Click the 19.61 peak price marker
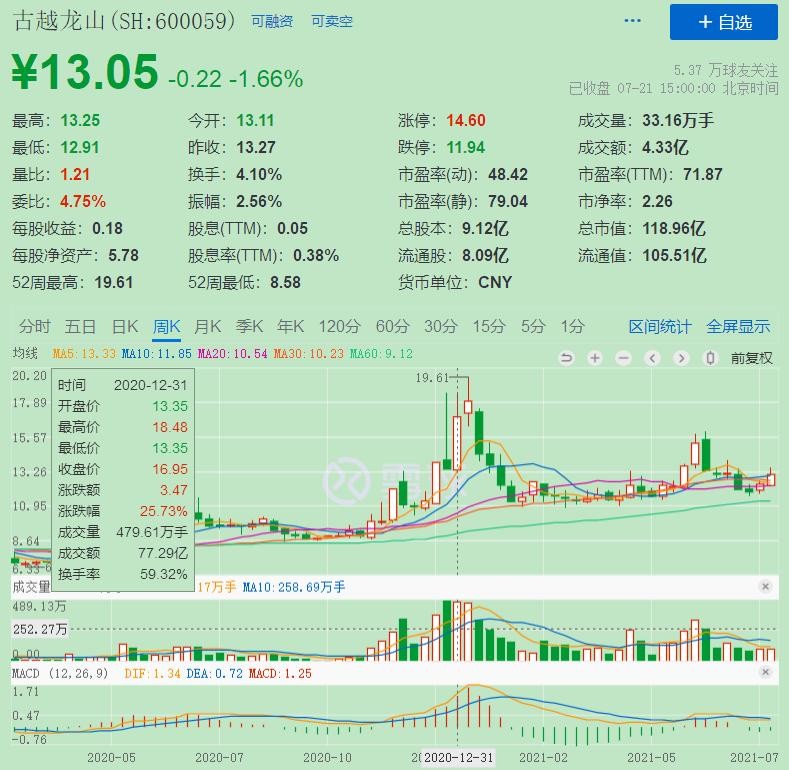The image size is (789, 770). coord(431,377)
